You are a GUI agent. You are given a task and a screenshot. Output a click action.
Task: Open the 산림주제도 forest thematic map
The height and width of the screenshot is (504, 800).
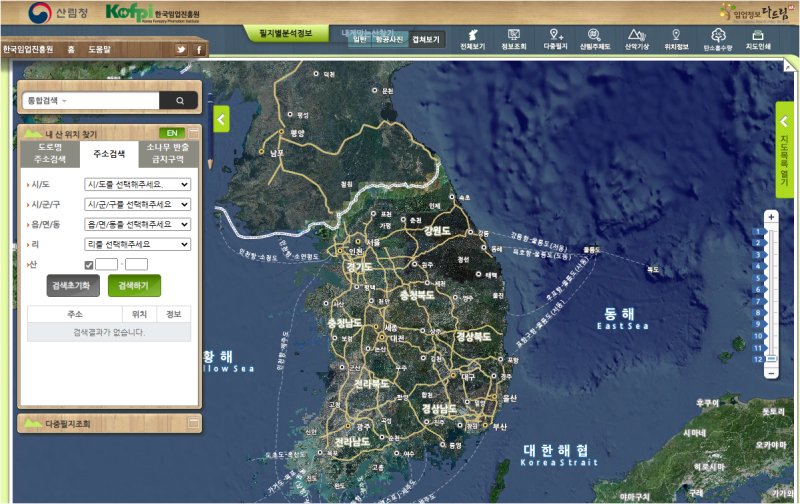pyautogui.click(x=595, y=39)
